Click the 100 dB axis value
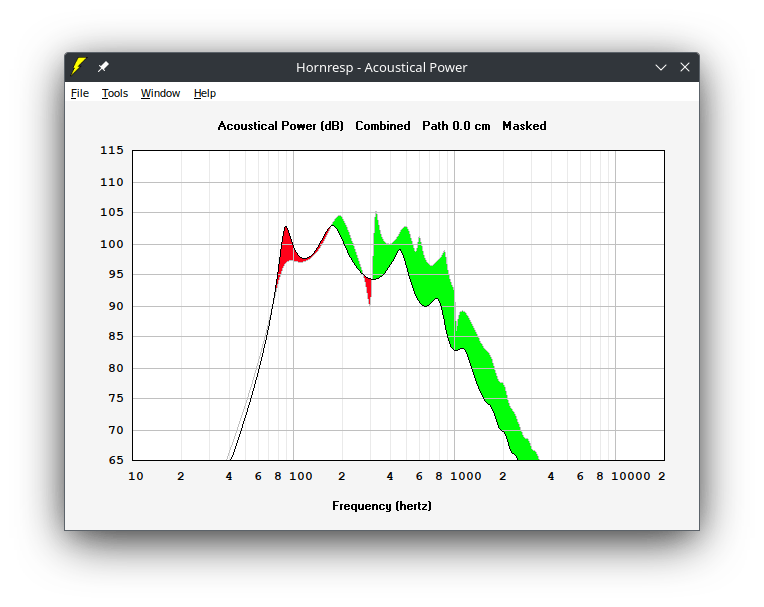This screenshot has height=607, width=764. (x=112, y=244)
